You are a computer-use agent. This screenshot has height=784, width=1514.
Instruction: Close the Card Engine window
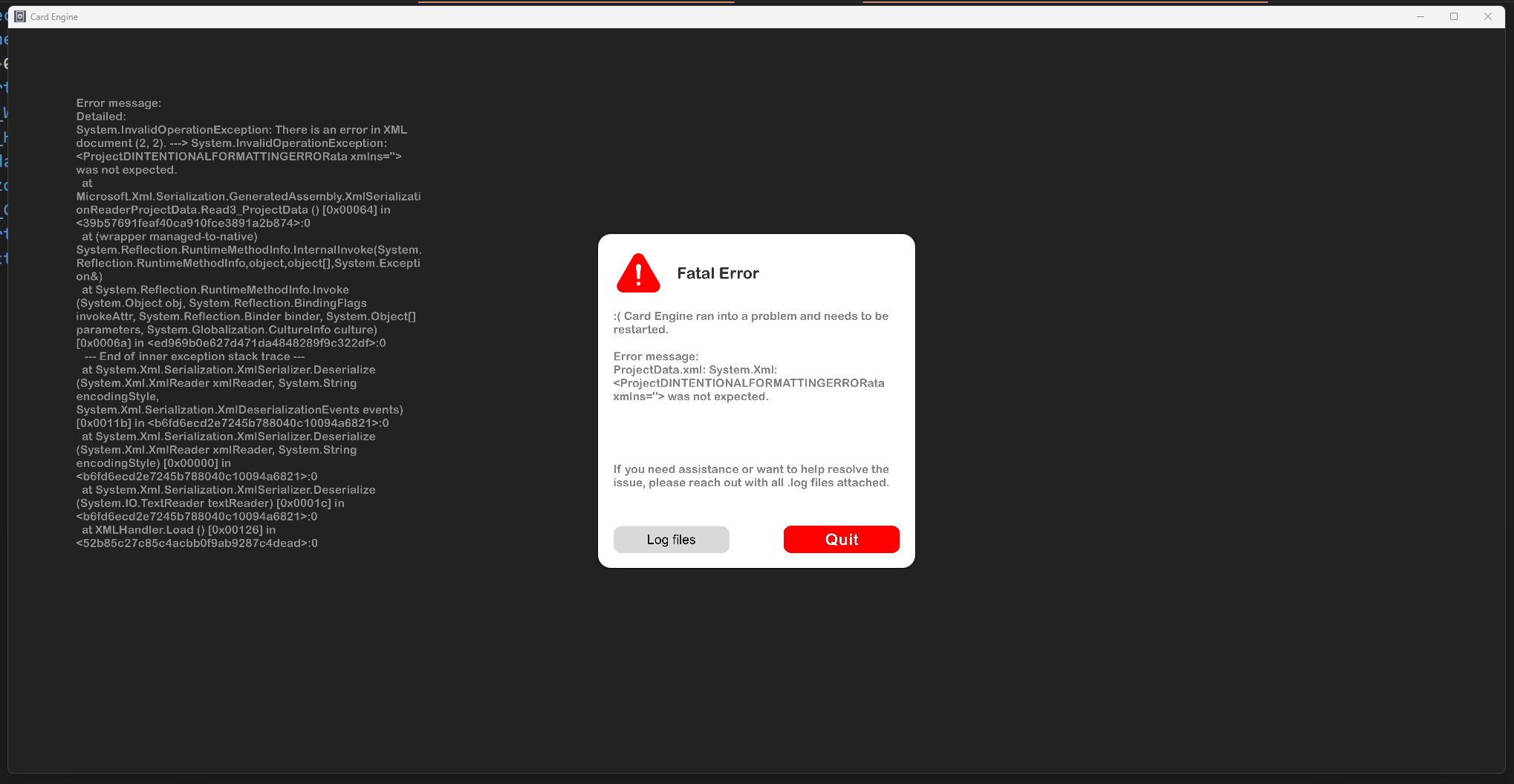1487,16
